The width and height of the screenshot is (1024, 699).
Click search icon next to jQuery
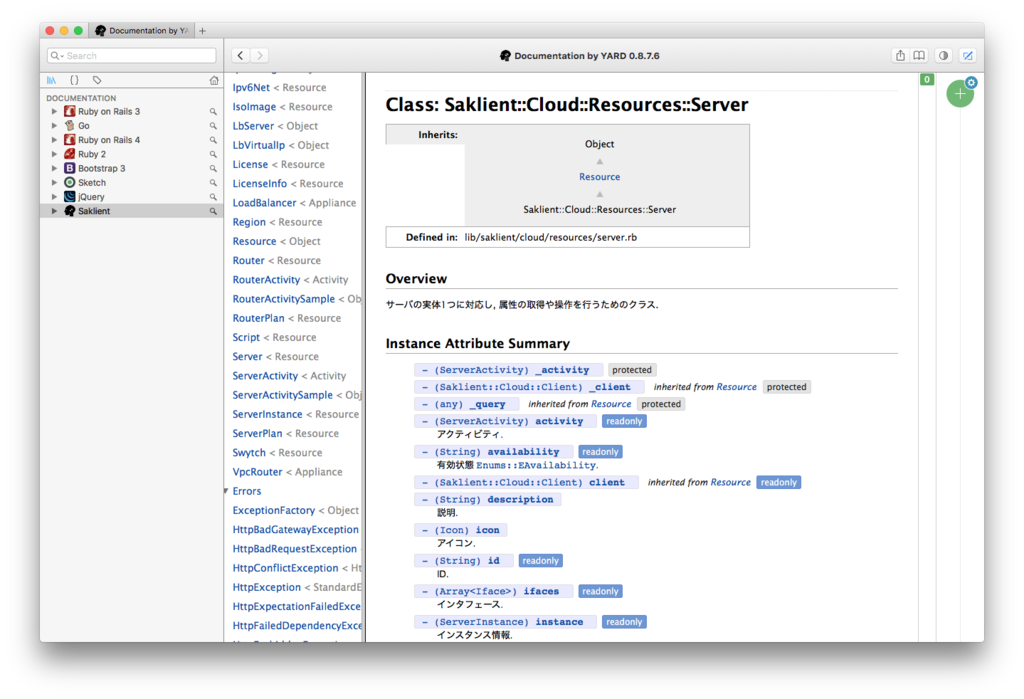tap(213, 197)
